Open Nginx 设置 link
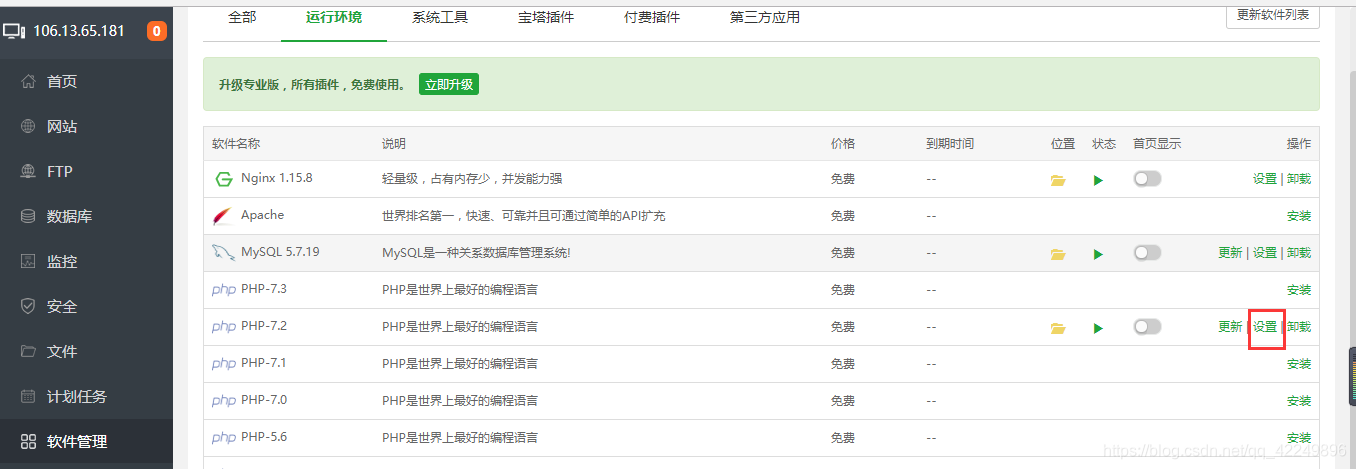The height and width of the screenshot is (469, 1356). 1264,179
